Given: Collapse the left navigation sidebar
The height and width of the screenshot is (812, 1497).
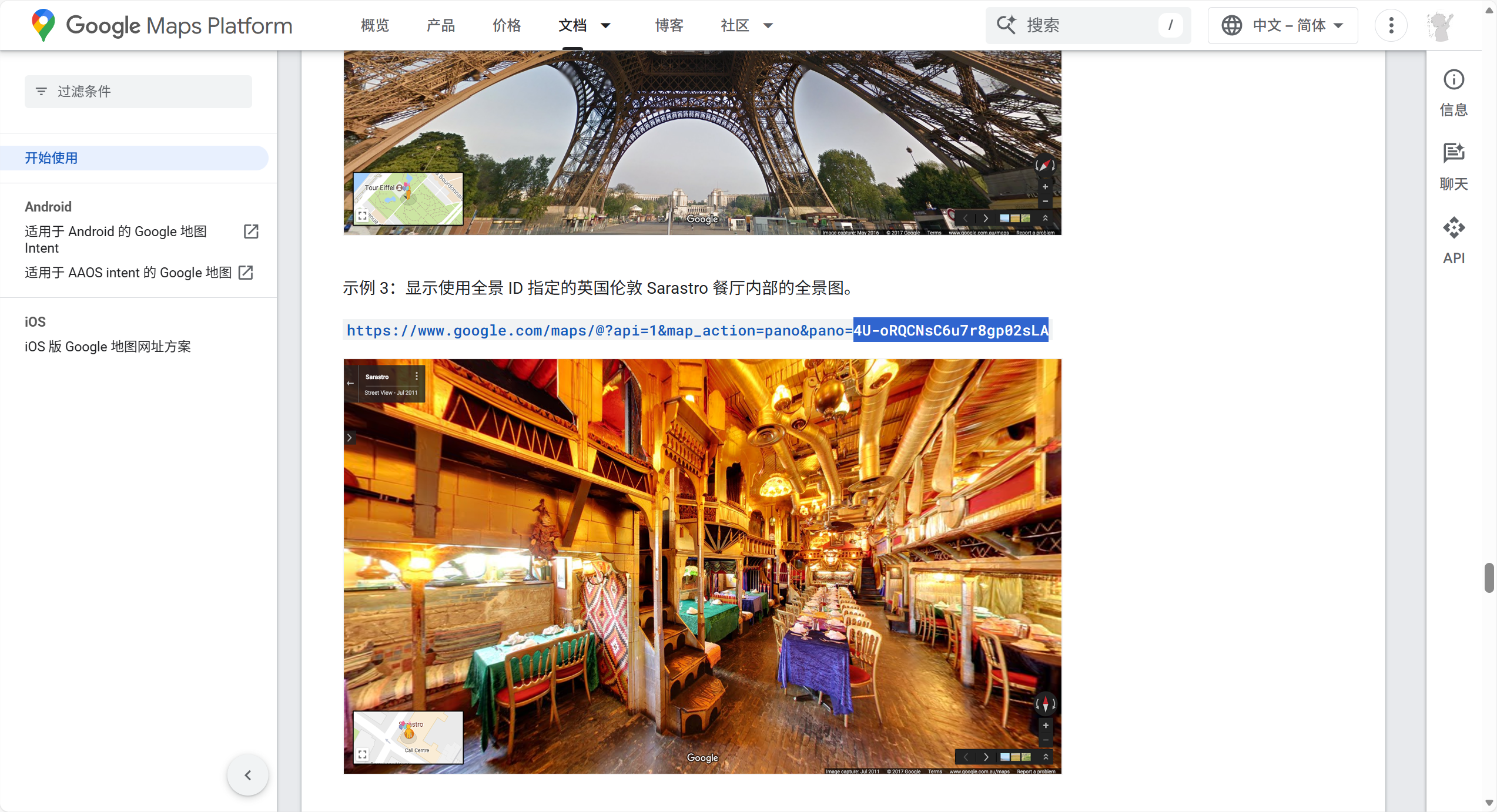Looking at the screenshot, I should pyautogui.click(x=247, y=775).
